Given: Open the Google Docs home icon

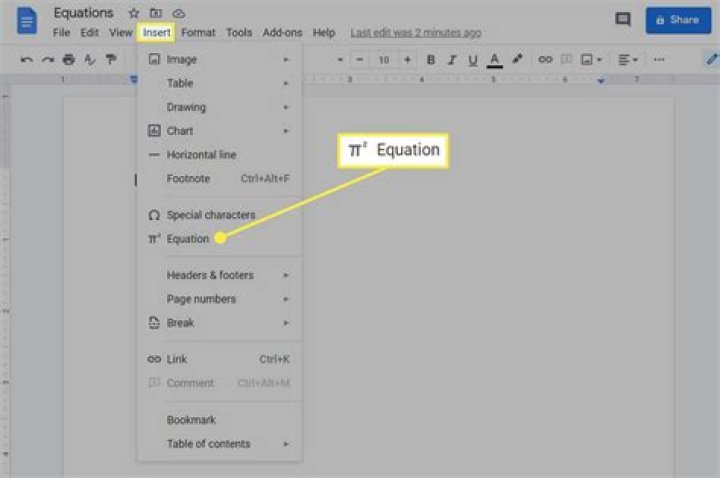Looking at the screenshot, I should 26,21.
